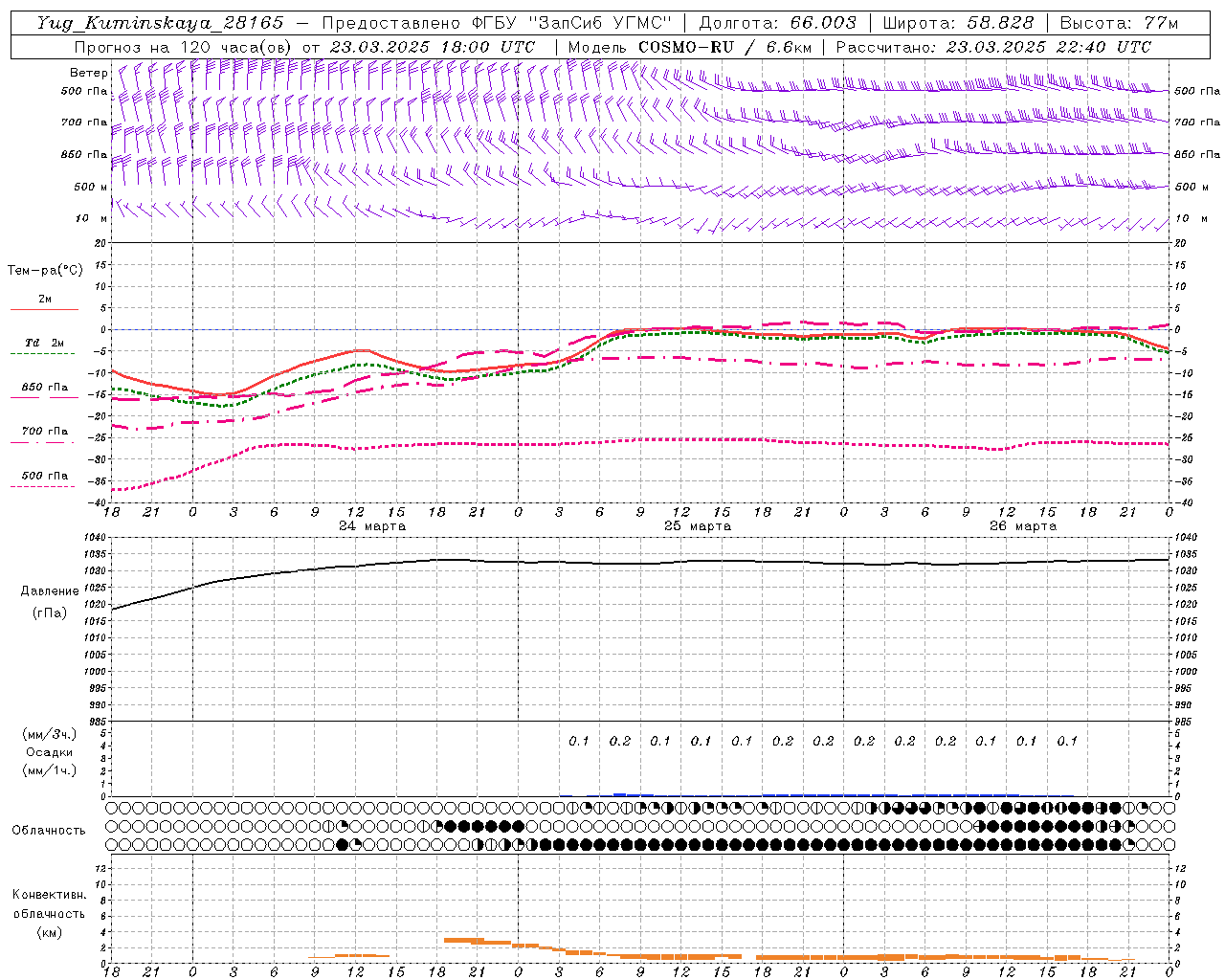Screen dimensions: 1225x980
Task: Click the station title Yug_Kuminskaya_28165
Action: 160,23
